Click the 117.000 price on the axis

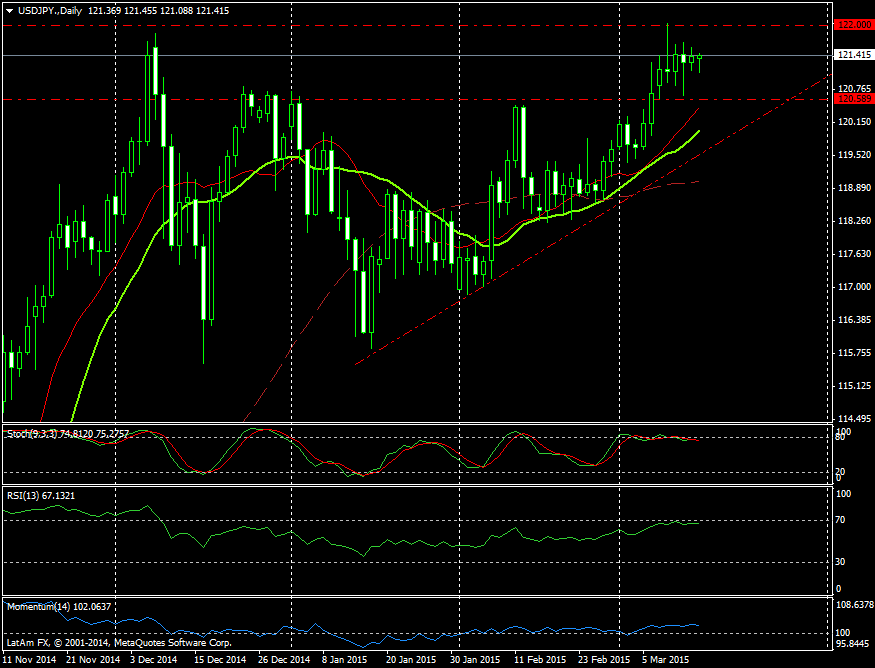(851, 287)
